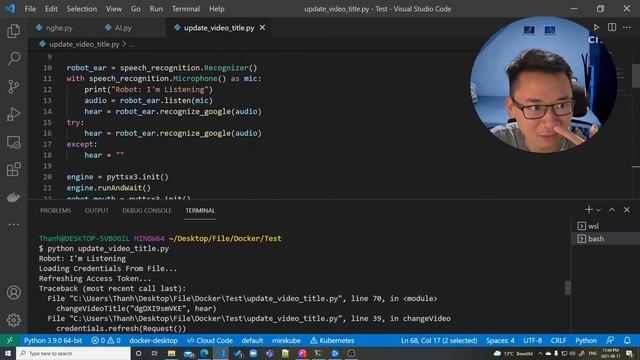Change encoding via UTF-8 indicator
The image size is (640, 360).
click(533, 340)
